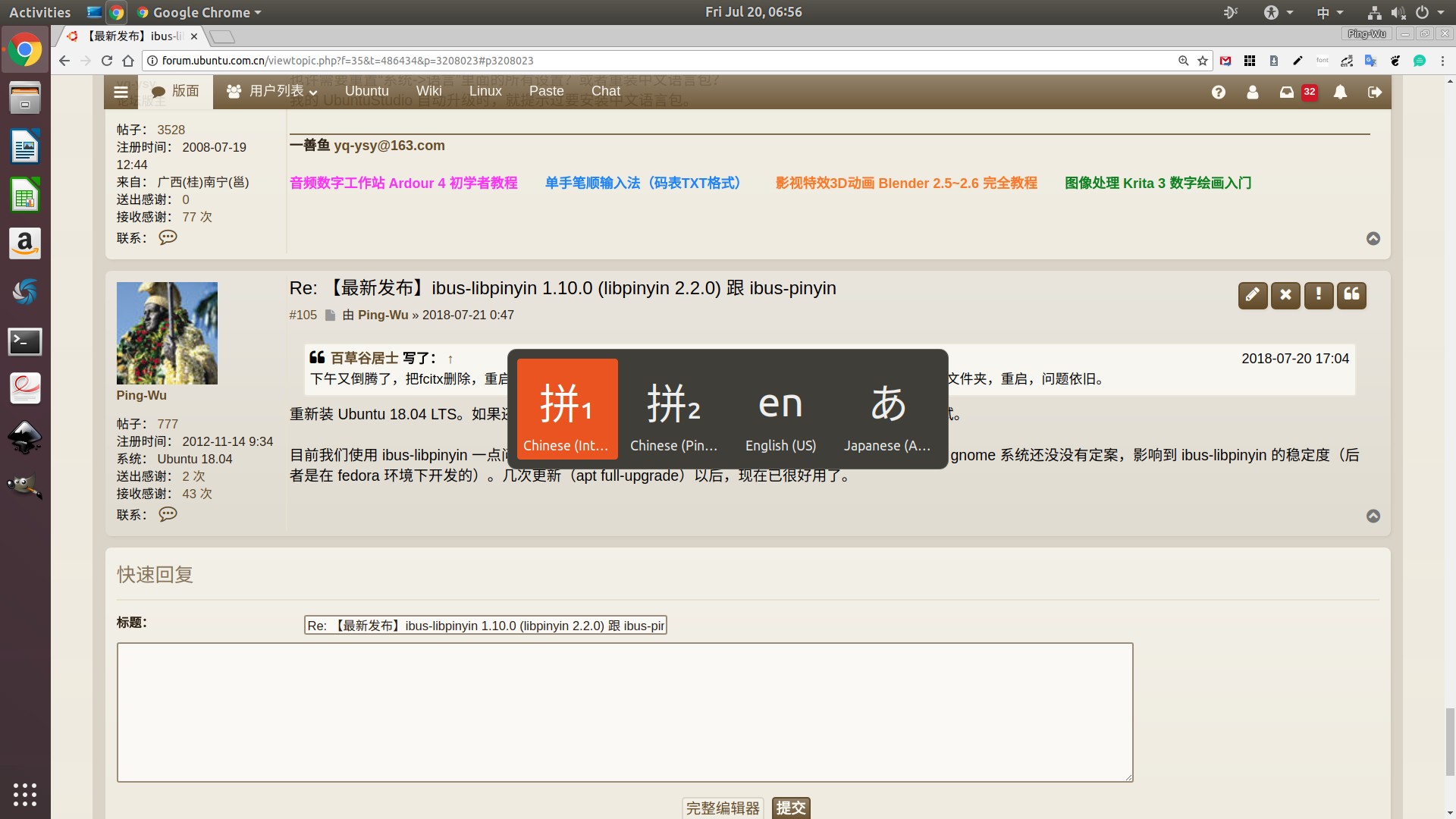Image resolution: width=1456 pixels, height=819 pixels.
Task: Bookmark this page with the star icon
Action: (x=1203, y=61)
